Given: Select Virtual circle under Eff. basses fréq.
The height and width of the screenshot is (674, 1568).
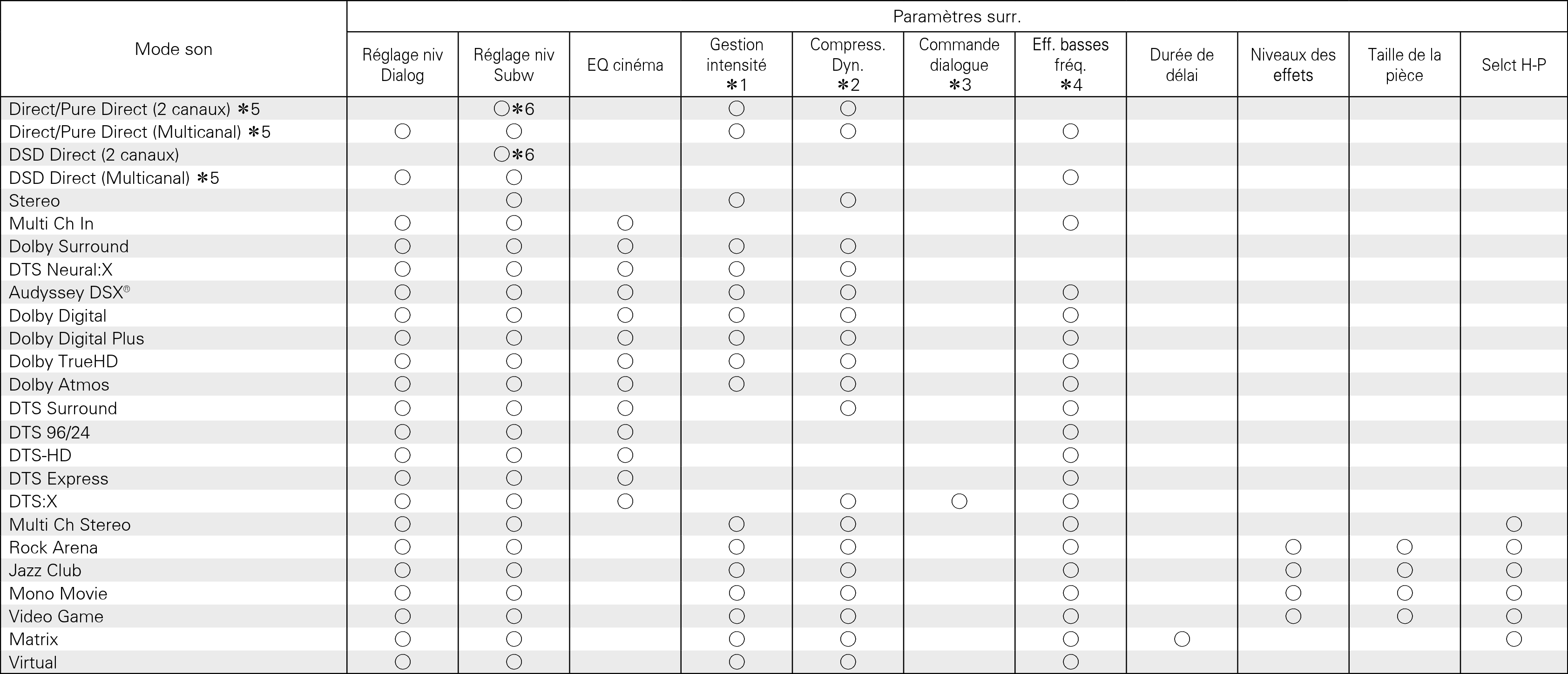Looking at the screenshot, I should [1070, 662].
